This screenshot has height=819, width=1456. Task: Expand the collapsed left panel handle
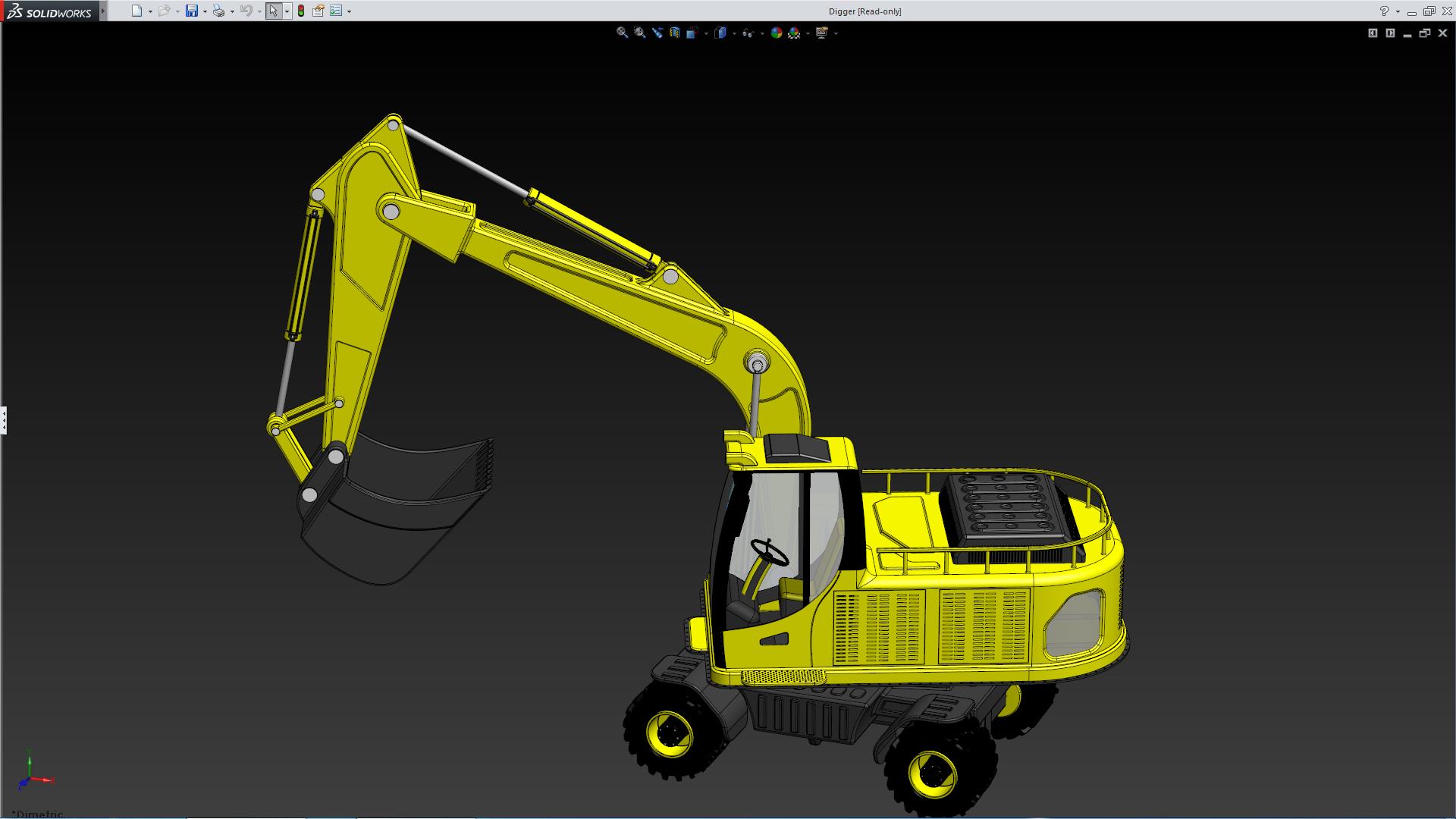[4, 419]
